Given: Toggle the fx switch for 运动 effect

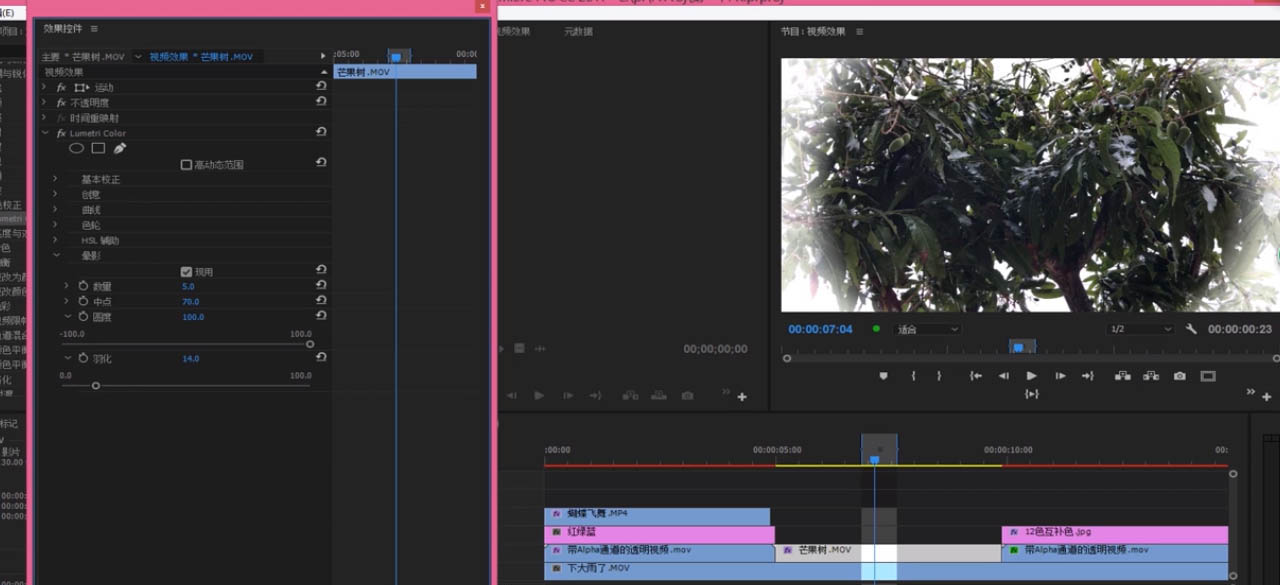Looking at the screenshot, I should click(61, 88).
